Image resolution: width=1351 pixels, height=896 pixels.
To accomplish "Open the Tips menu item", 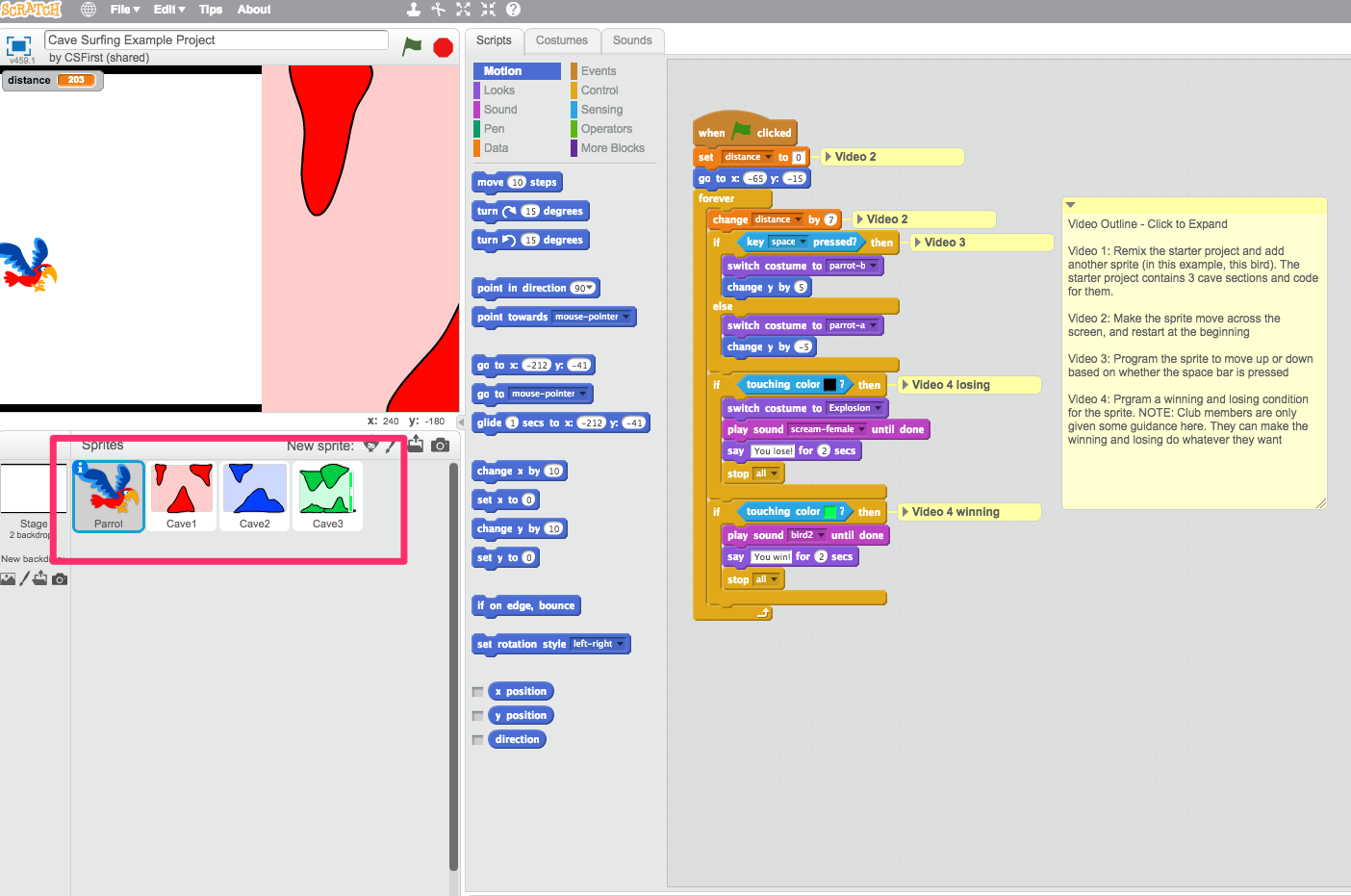I will [x=211, y=10].
